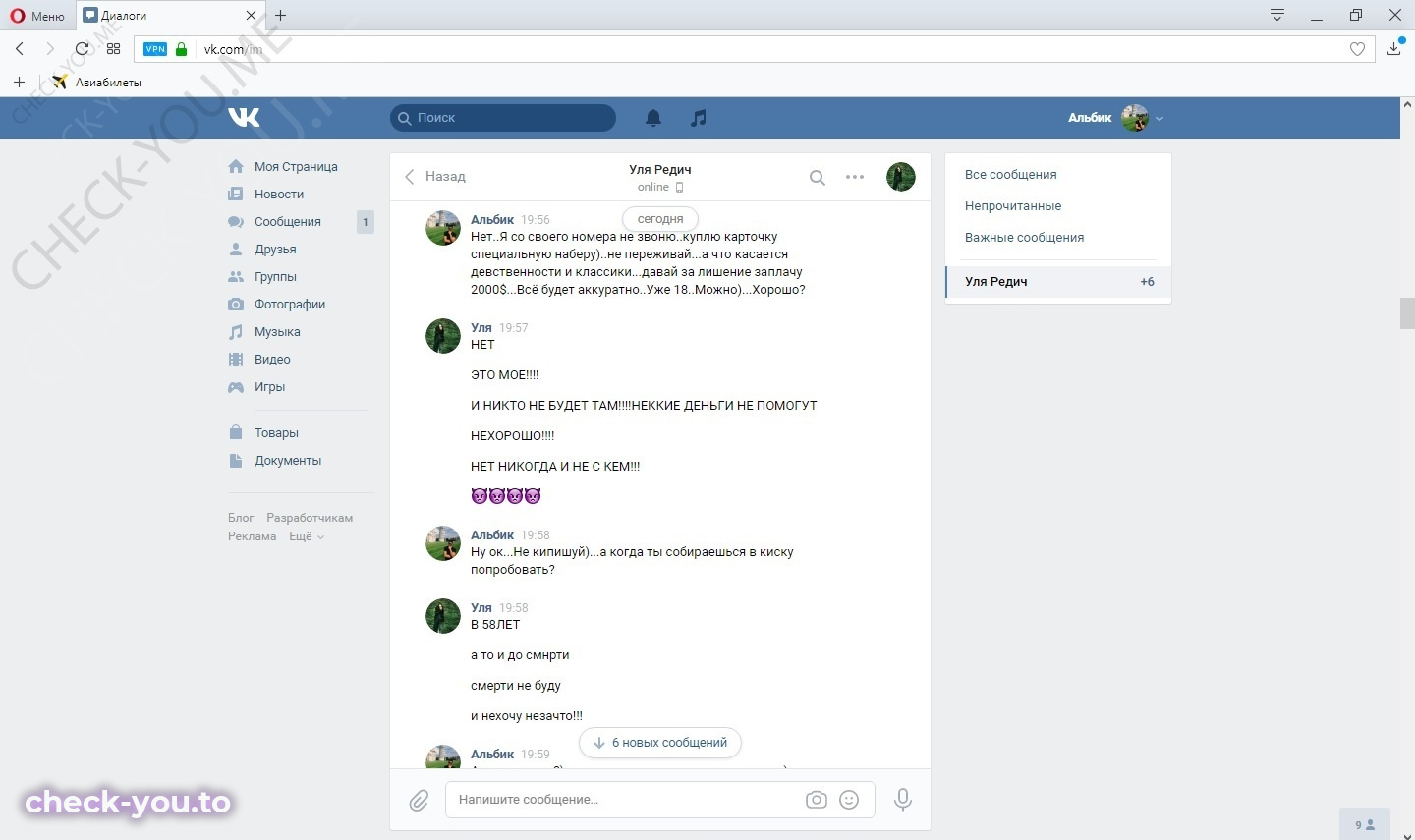
Task: Click Уля sender name at 19:57
Action: [x=481, y=328]
